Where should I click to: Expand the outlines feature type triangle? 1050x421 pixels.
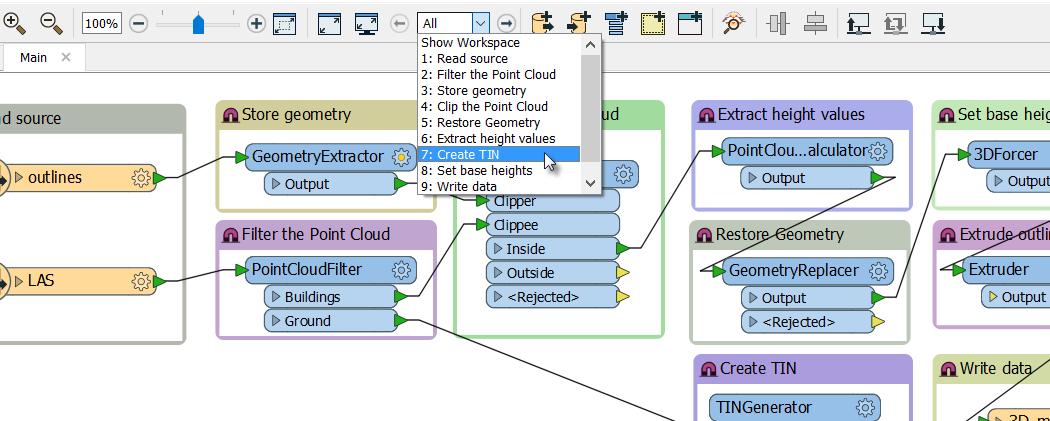pyautogui.click(x=19, y=178)
